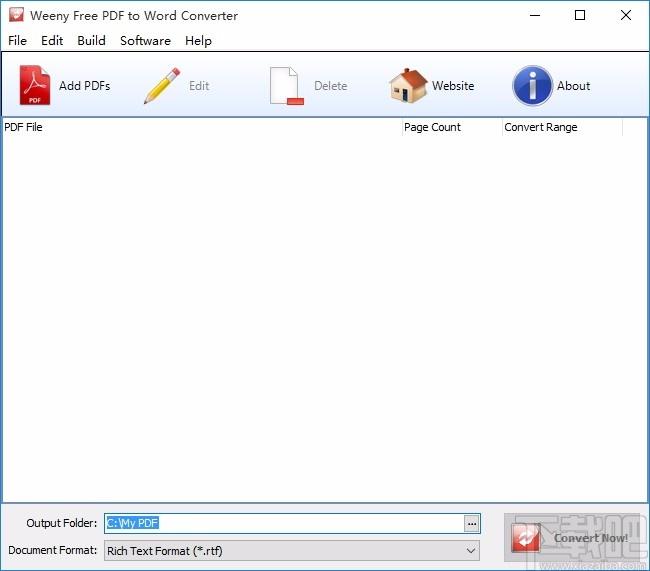Open the Build menu

click(x=91, y=41)
